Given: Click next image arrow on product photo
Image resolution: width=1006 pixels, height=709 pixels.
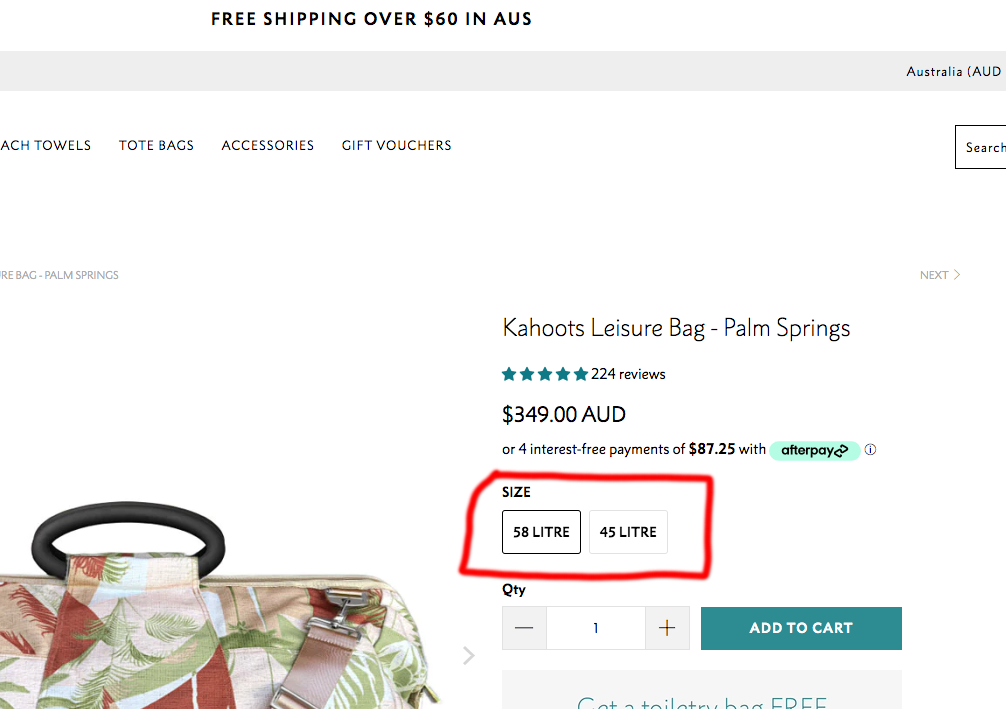Looking at the screenshot, I should point(468,656).
